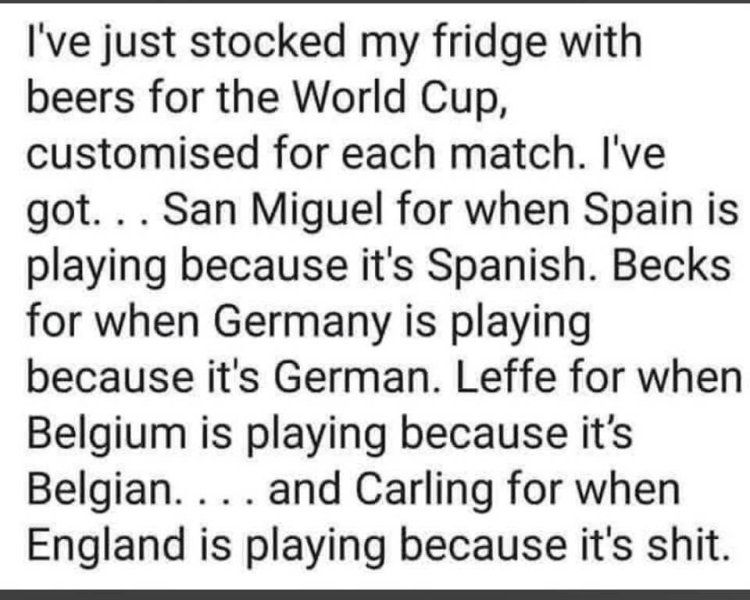This screenshot has height=600, width=750.
Task: Click the word "England"
Action: pyautogui.click(x=106, y=545)
